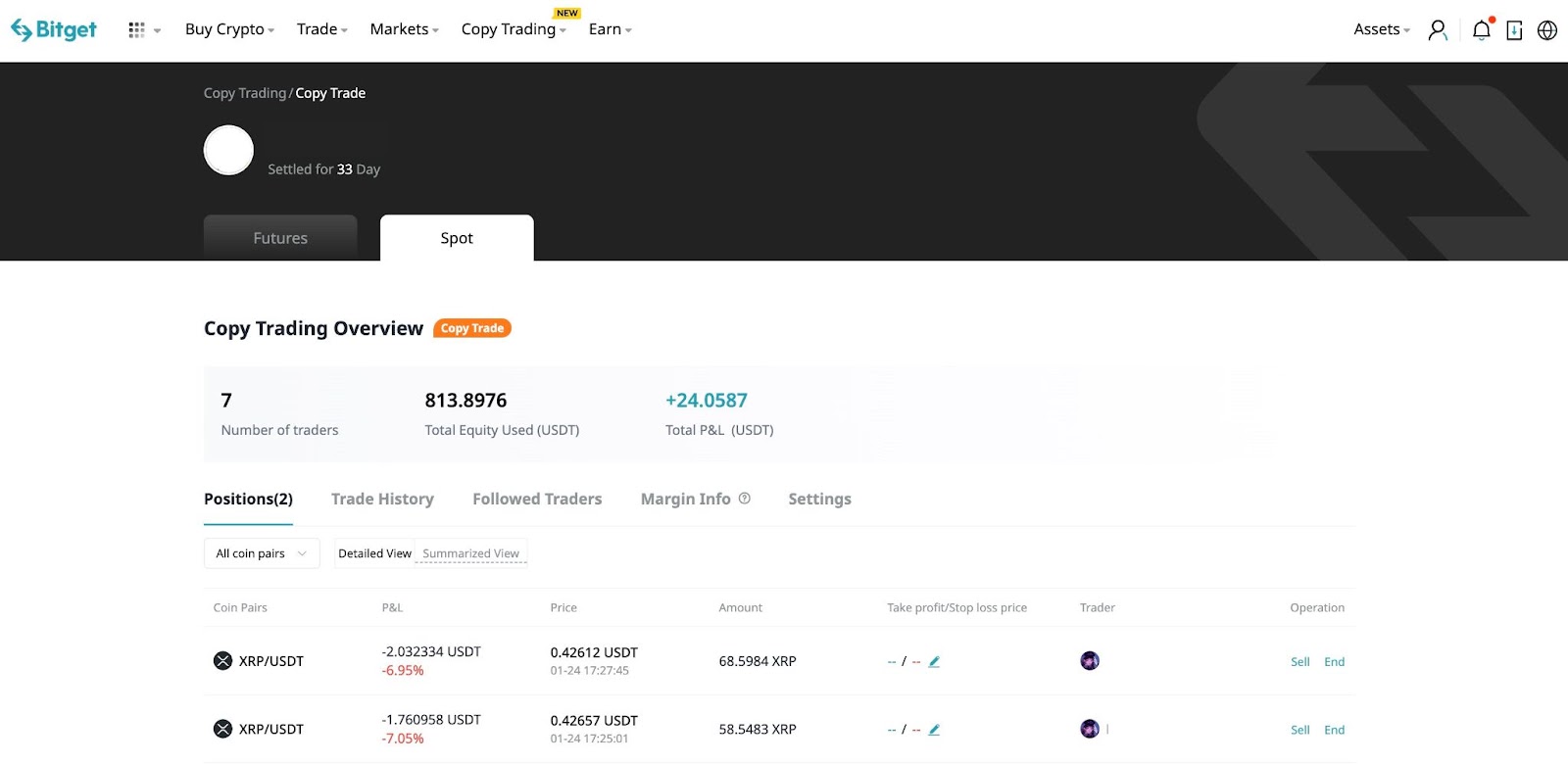Click the Bitget logo
The height and width of the screenshot is (764, 1568).
pos(54,30)
